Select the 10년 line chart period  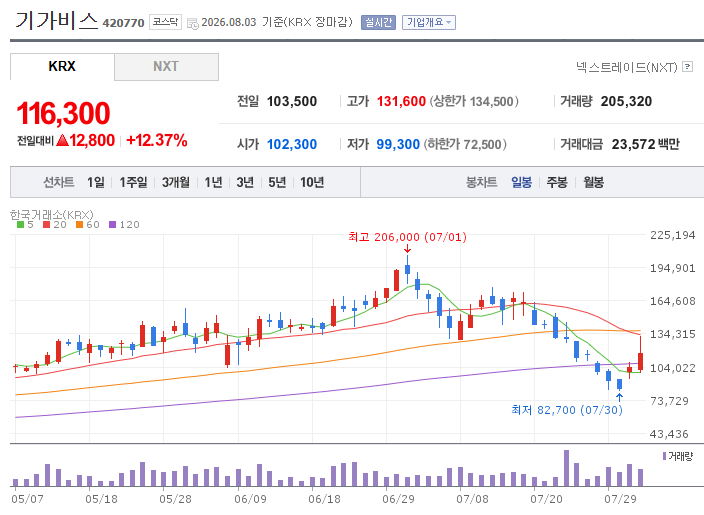312,182
